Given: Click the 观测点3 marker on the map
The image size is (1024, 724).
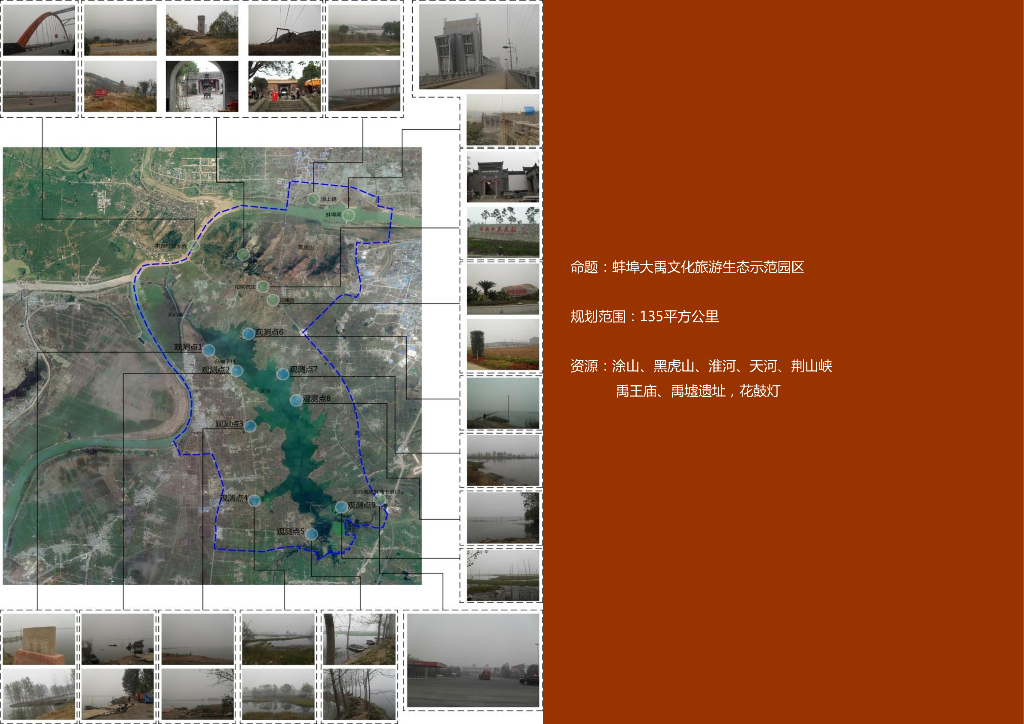Looking at the screenshot, I should [250, 426].
